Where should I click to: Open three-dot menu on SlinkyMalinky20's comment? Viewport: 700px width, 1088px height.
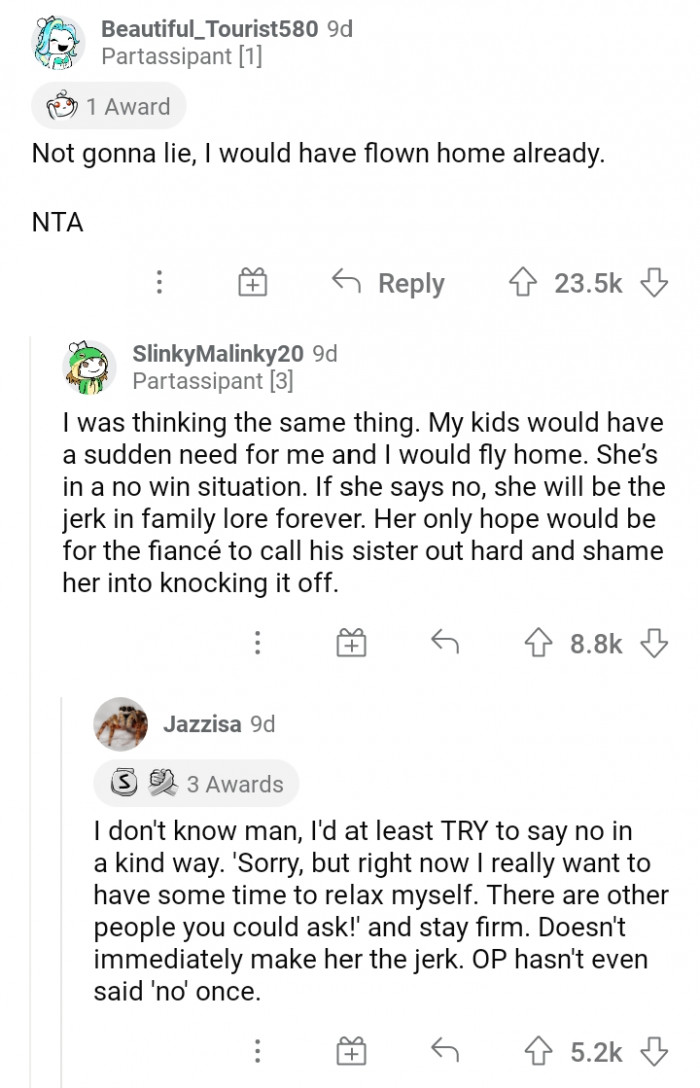click(257, 643)
